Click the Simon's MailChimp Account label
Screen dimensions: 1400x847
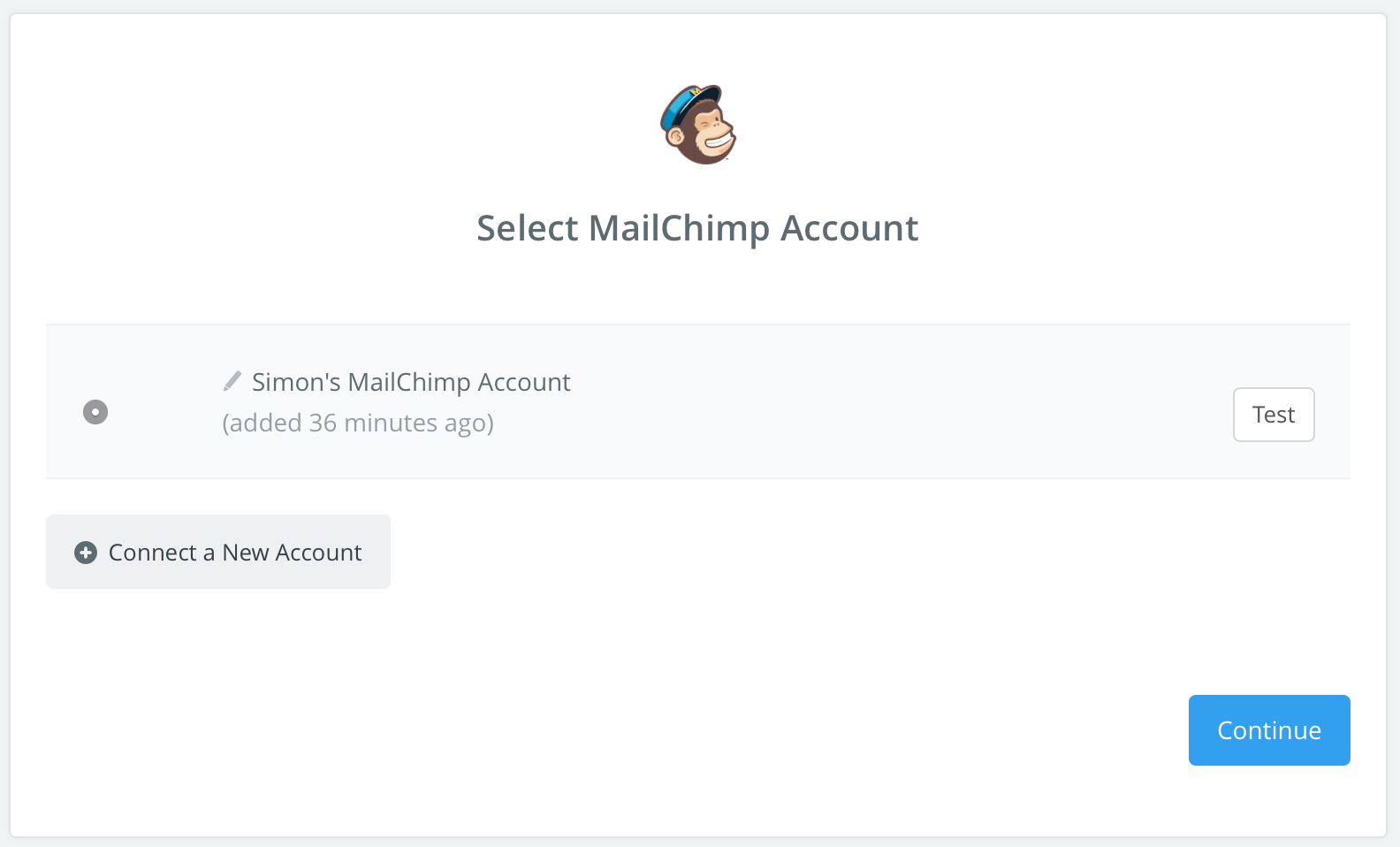(410, 382)
